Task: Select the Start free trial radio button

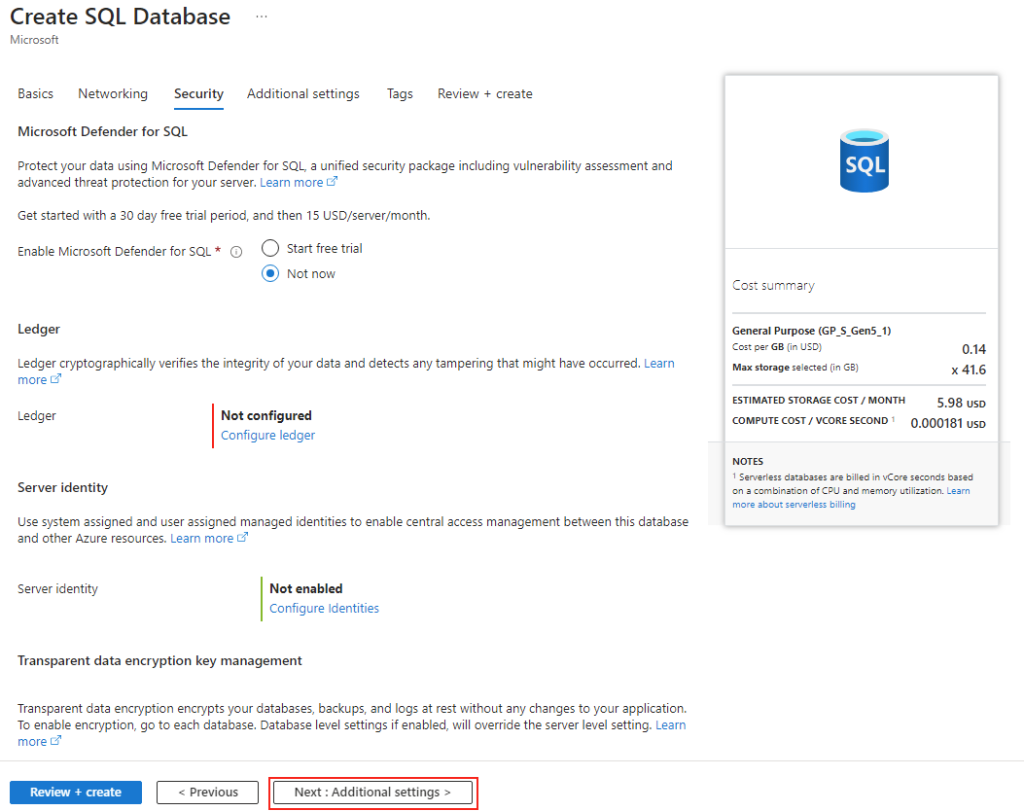Action: [270, 248]
